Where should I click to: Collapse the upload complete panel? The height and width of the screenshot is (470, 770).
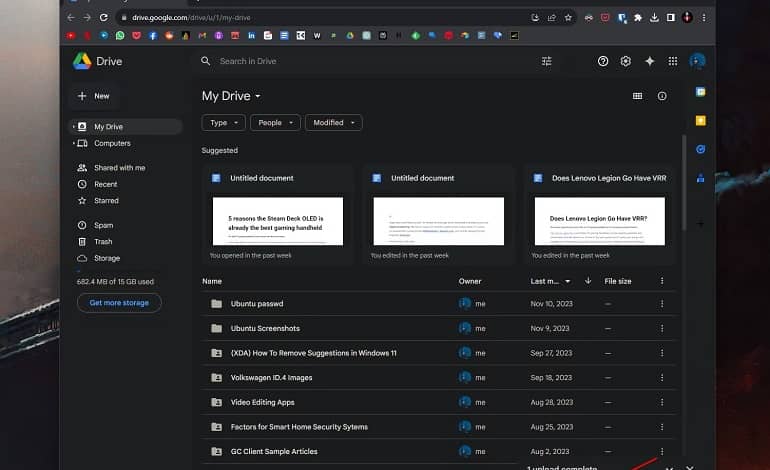click(669, 468)
